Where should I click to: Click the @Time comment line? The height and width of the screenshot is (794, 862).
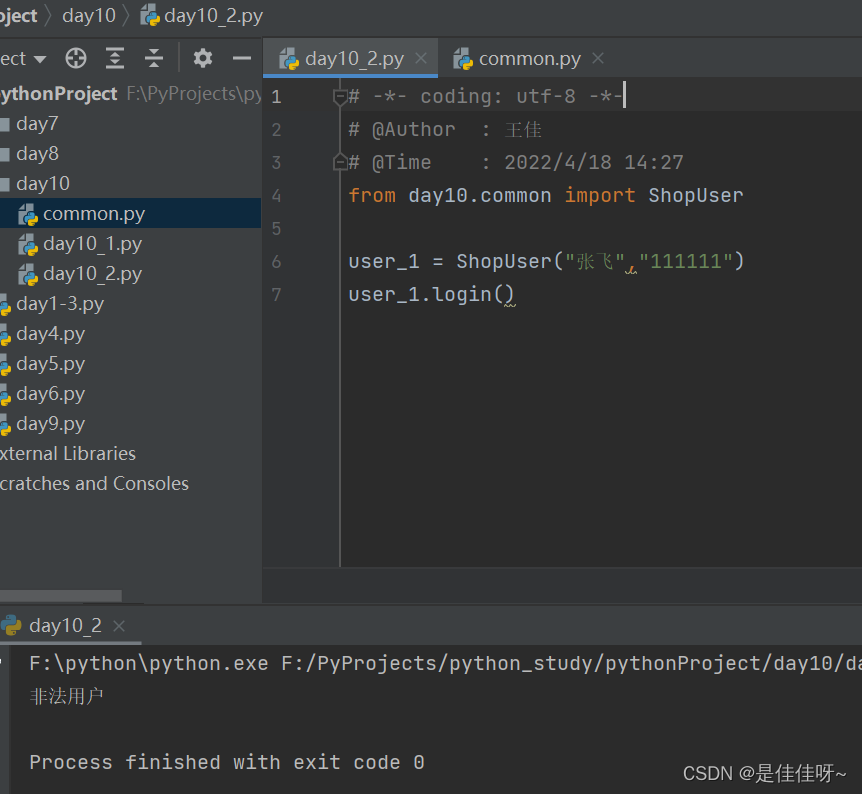pyautogui.click(x=516, y=163)
